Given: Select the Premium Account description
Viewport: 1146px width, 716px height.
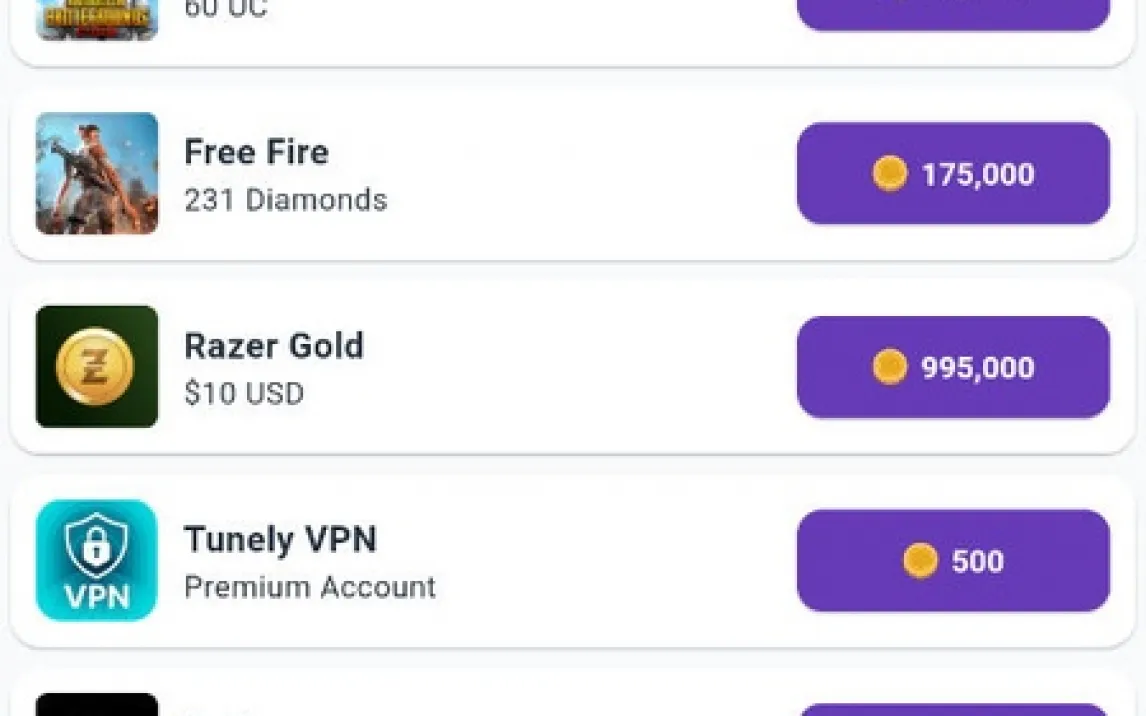Looking at the screenshot, I should coord(310,587).
